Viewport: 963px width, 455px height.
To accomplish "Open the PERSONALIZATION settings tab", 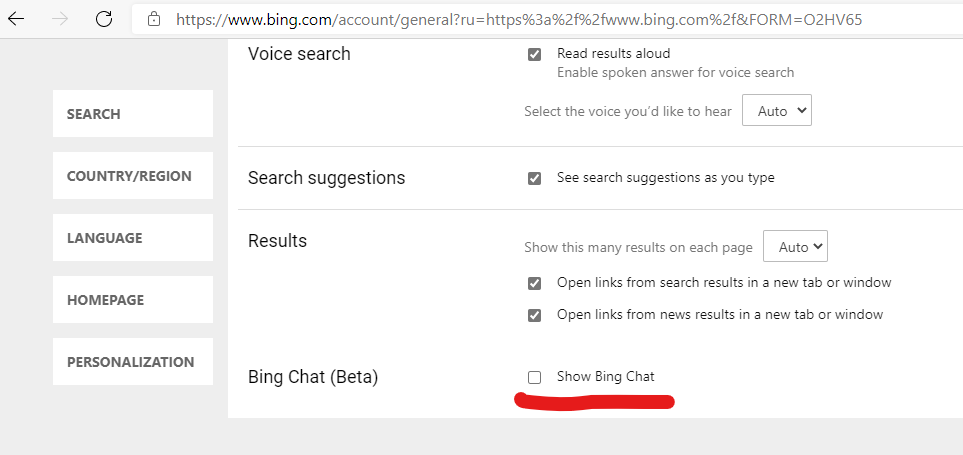I will [132, 362].
